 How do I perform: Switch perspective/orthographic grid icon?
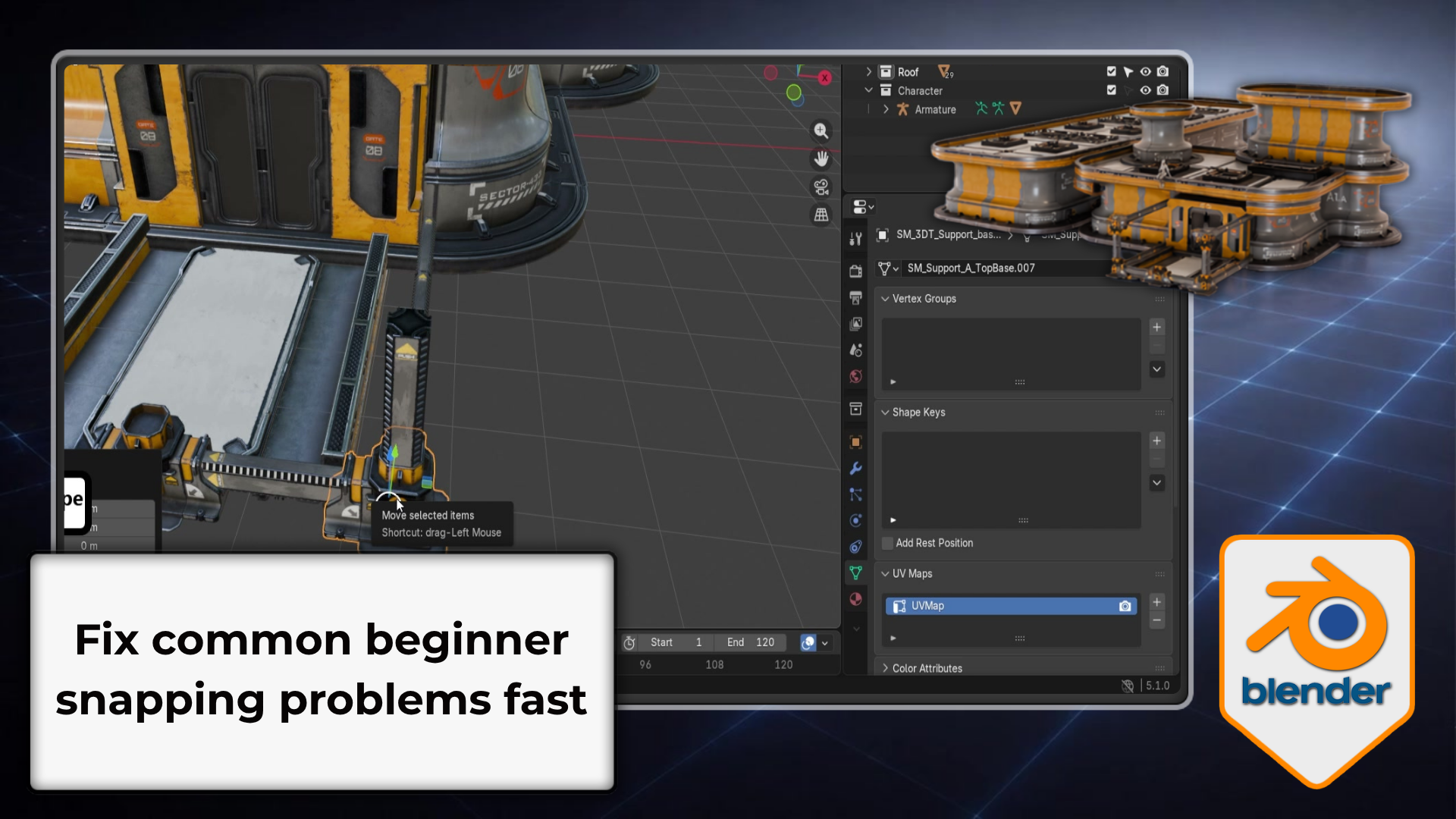tap(821, 215)
